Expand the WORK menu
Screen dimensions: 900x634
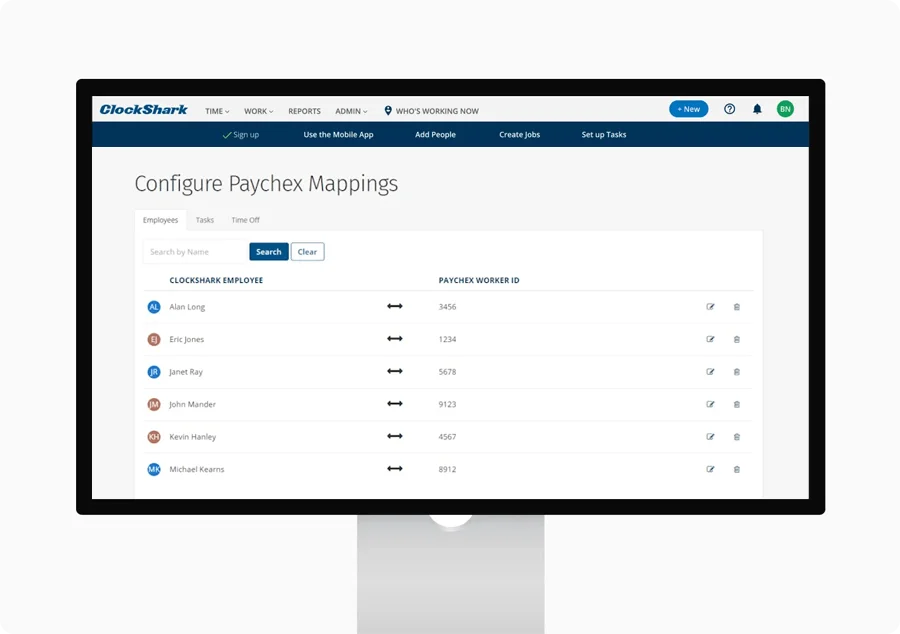258,111
